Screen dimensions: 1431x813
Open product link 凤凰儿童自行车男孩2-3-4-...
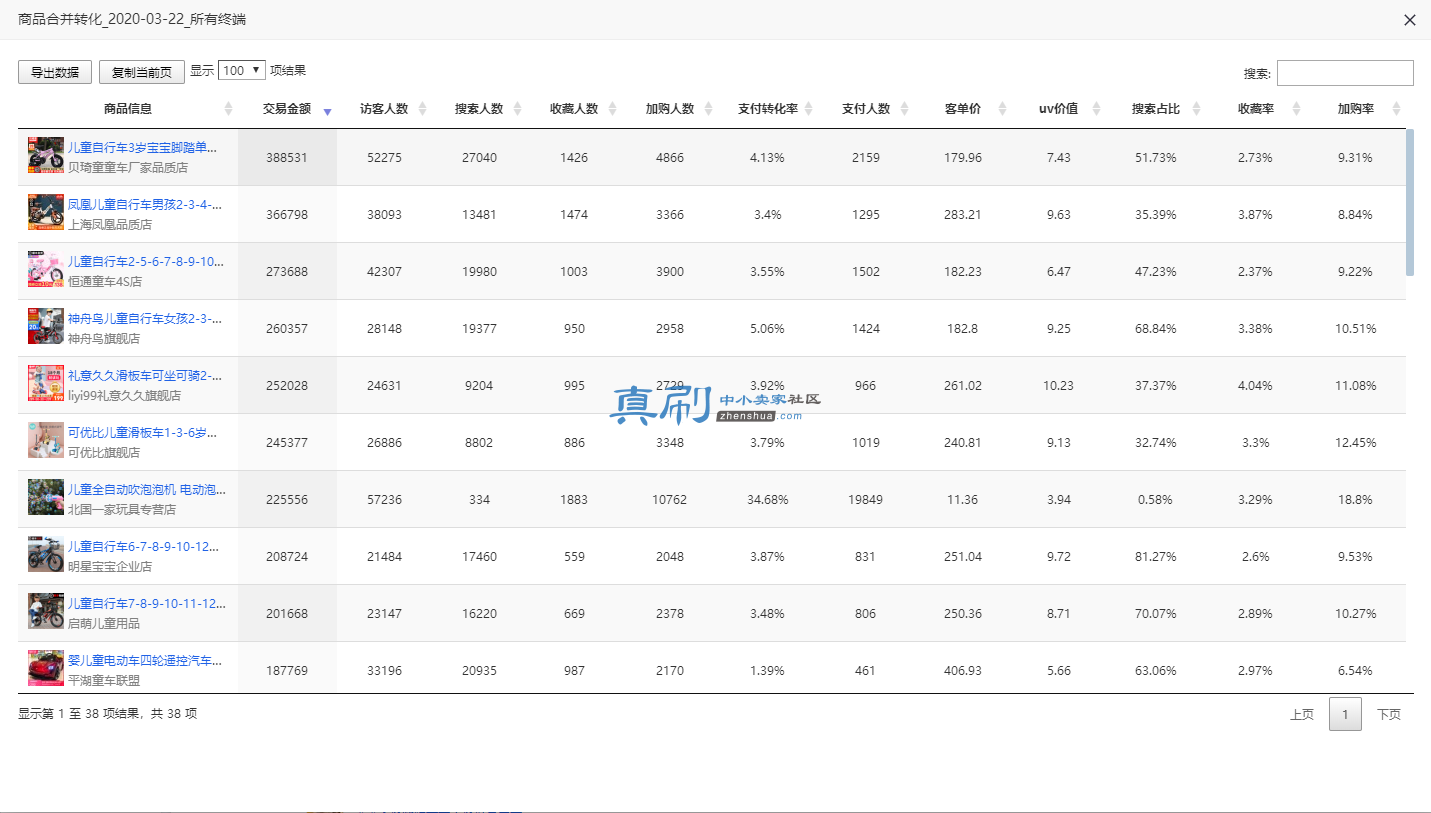coord(145,205)
